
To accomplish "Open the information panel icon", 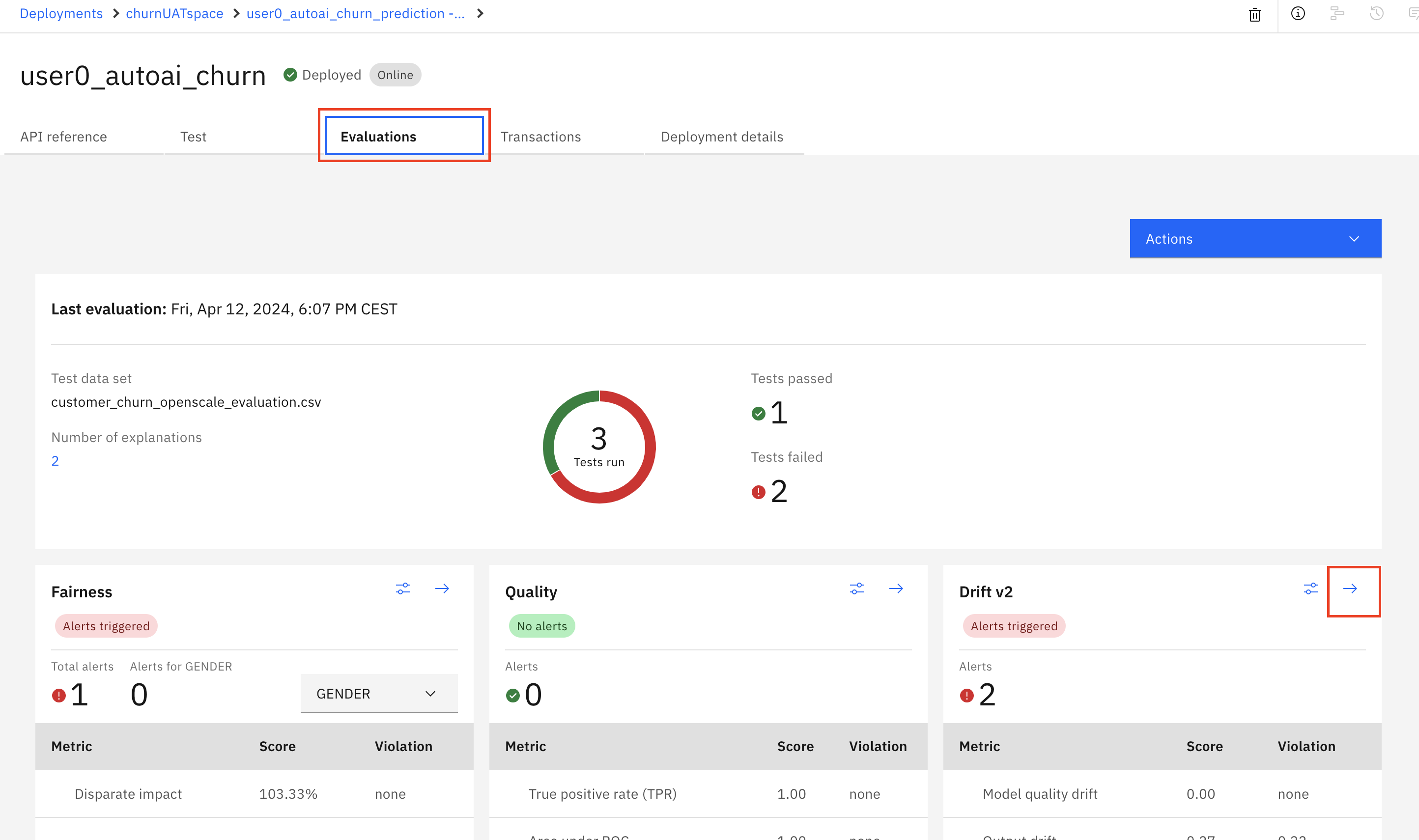I will (x=1297, y=14).
